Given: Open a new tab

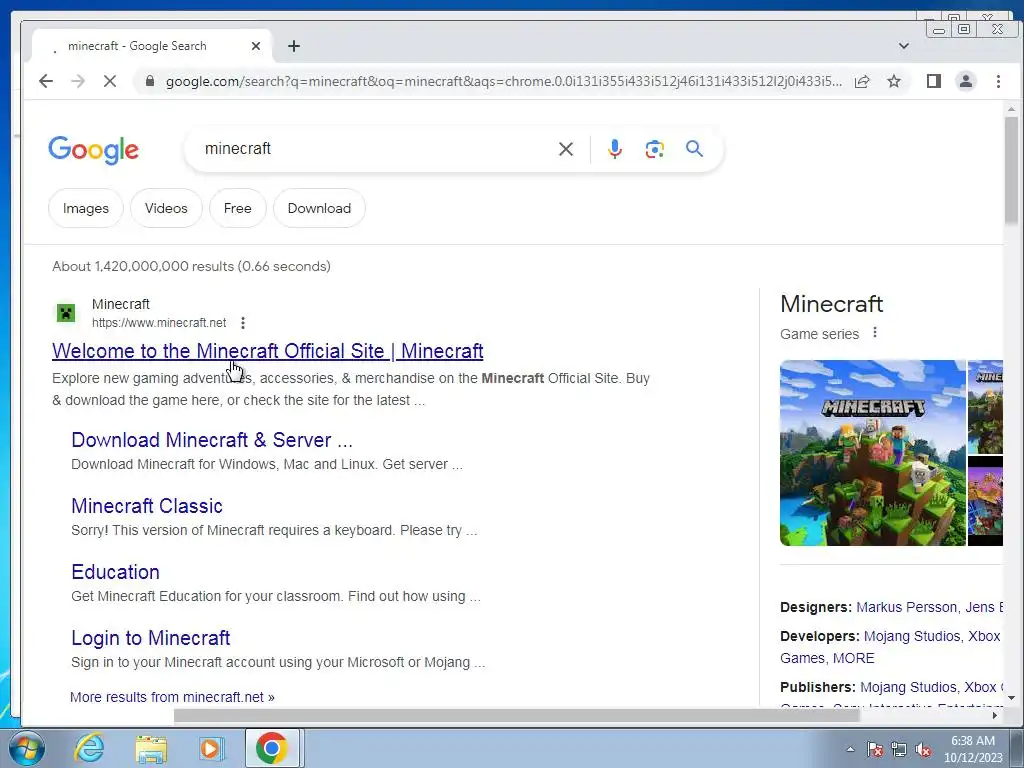Looking at the screenshot, I should [294, 46].
